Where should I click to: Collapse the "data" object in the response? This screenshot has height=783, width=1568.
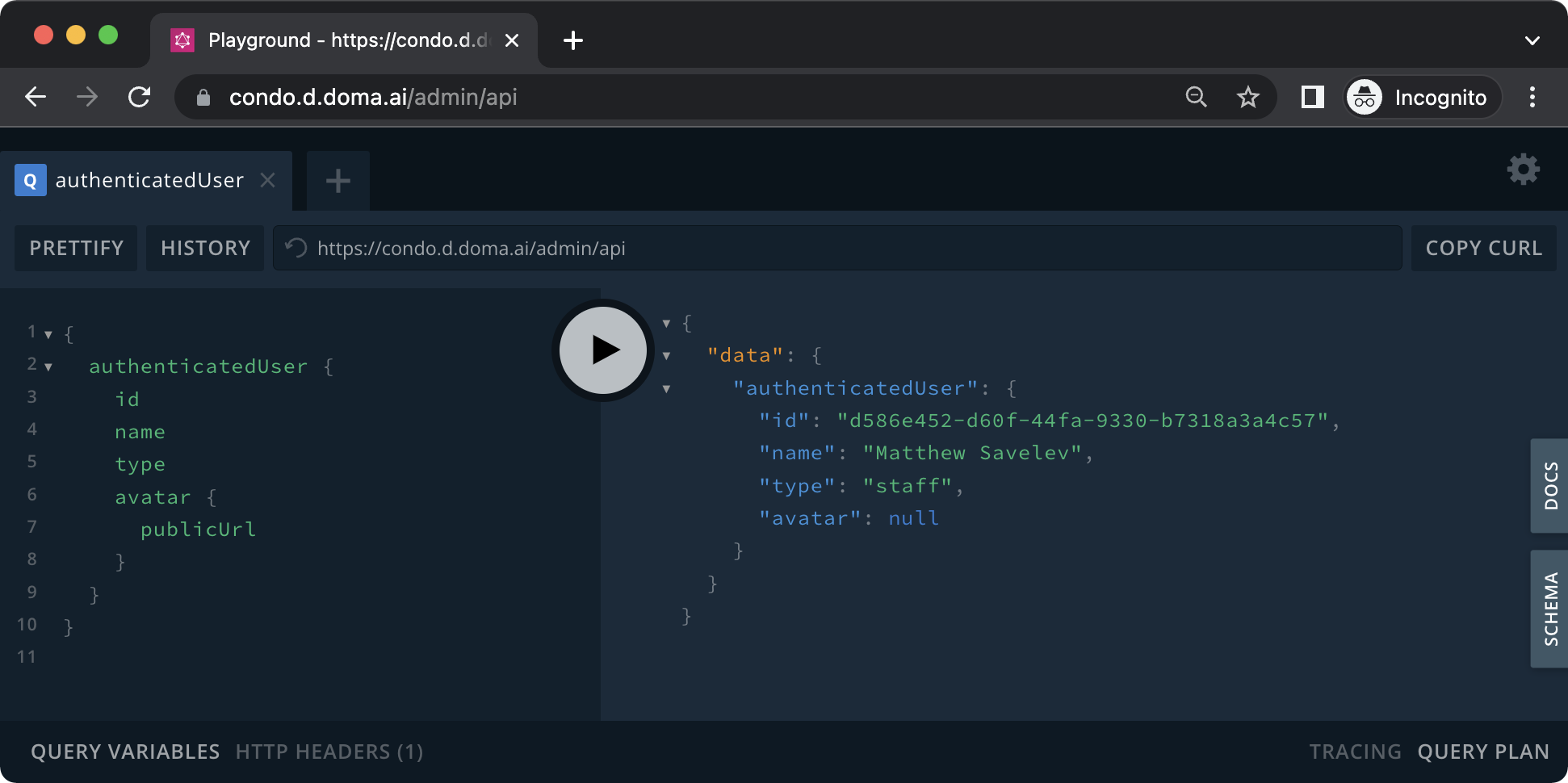[666, 356]
